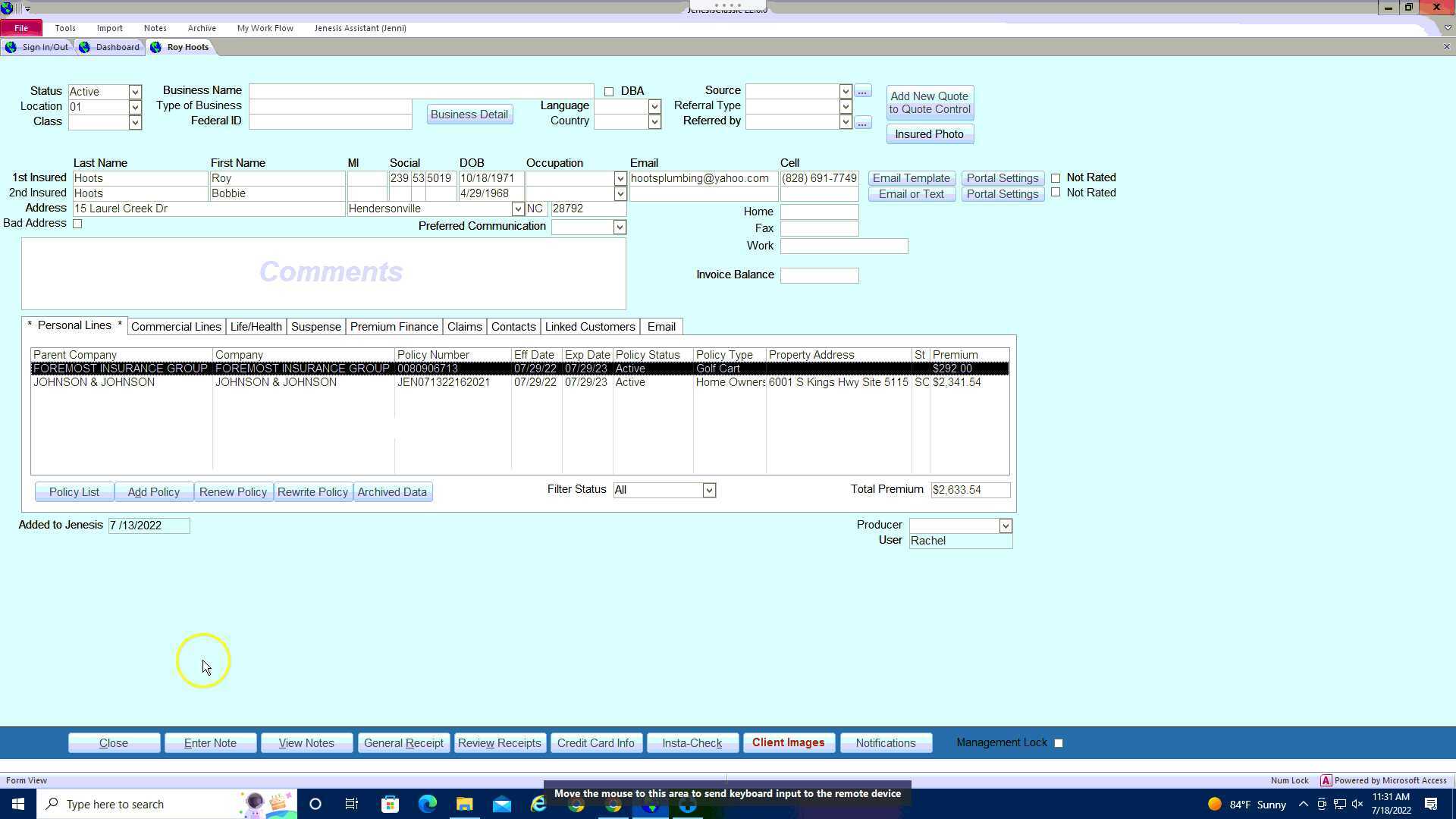1456x819 pixels.
Task: Toggle the Bad Address checkbox
Action: click(77, 224)
